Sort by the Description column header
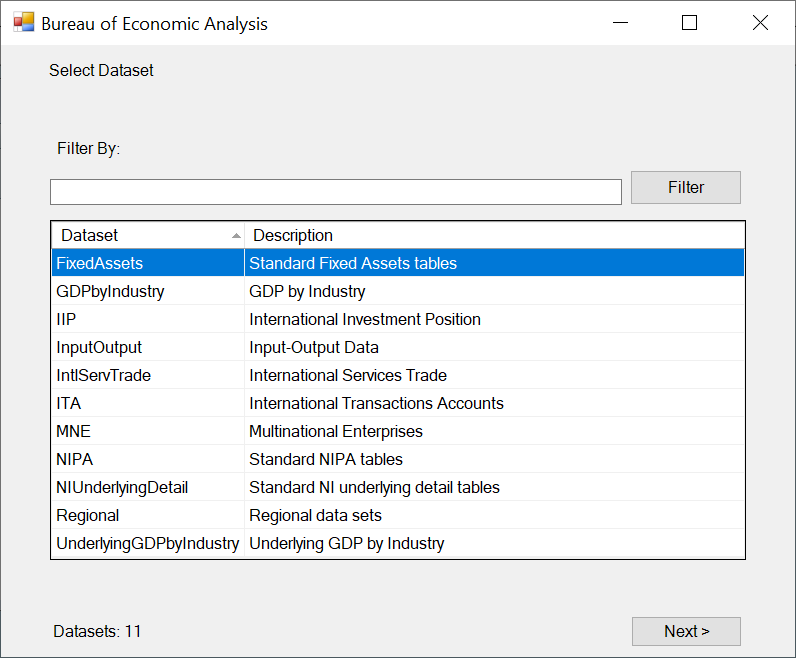 494,235
